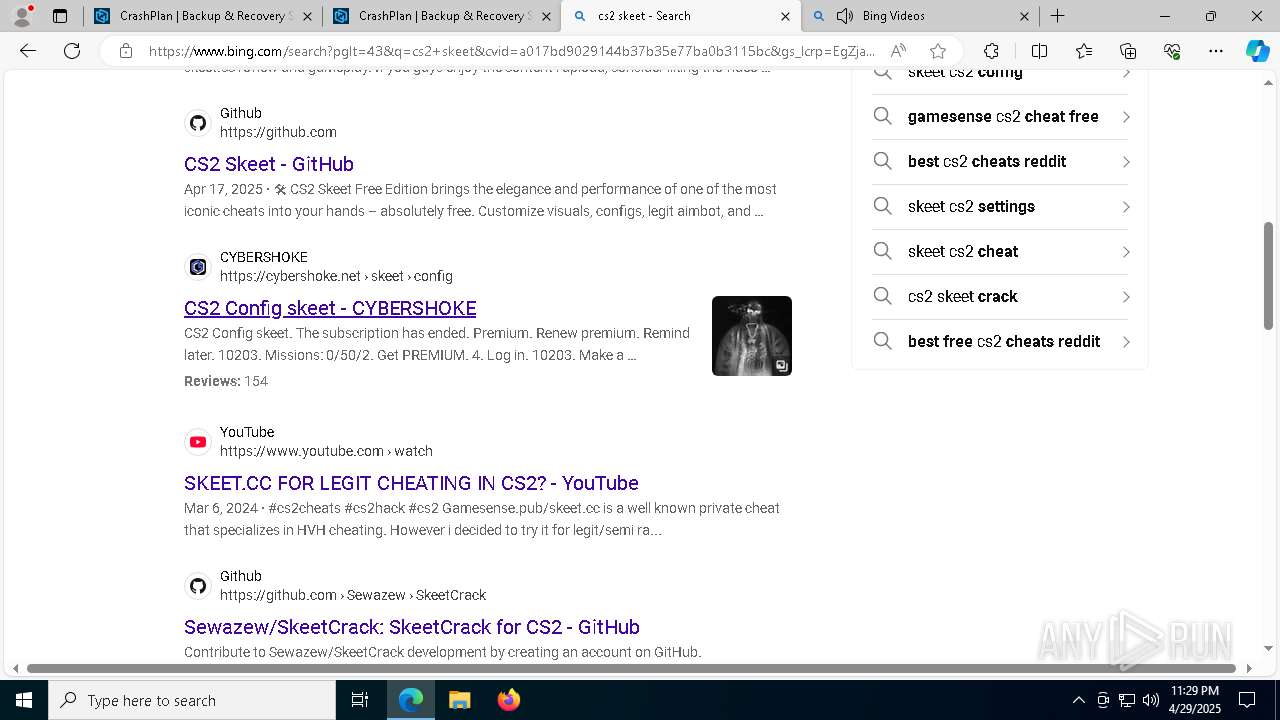Click the CYBERSHOKE site favicon

[x=198, y=267]
